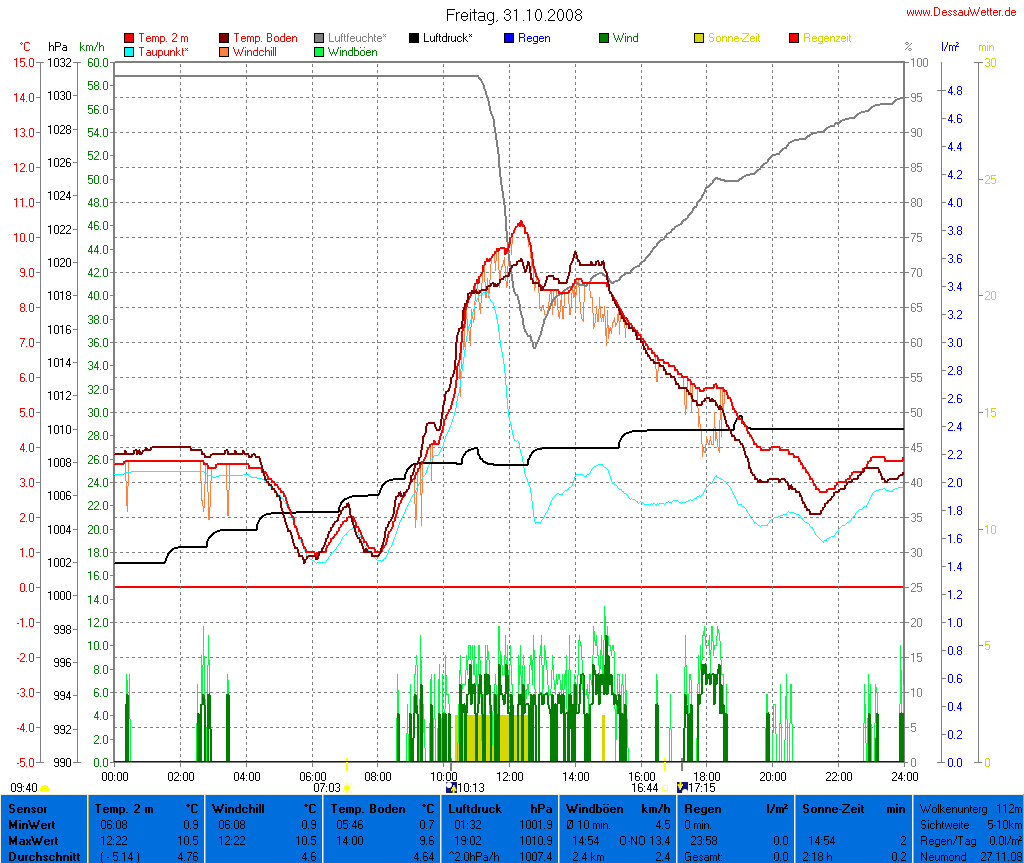The height and width of the screenshot is (863, 1024).
Task: Click the marker icon next to 17:15
Action: 682,788
